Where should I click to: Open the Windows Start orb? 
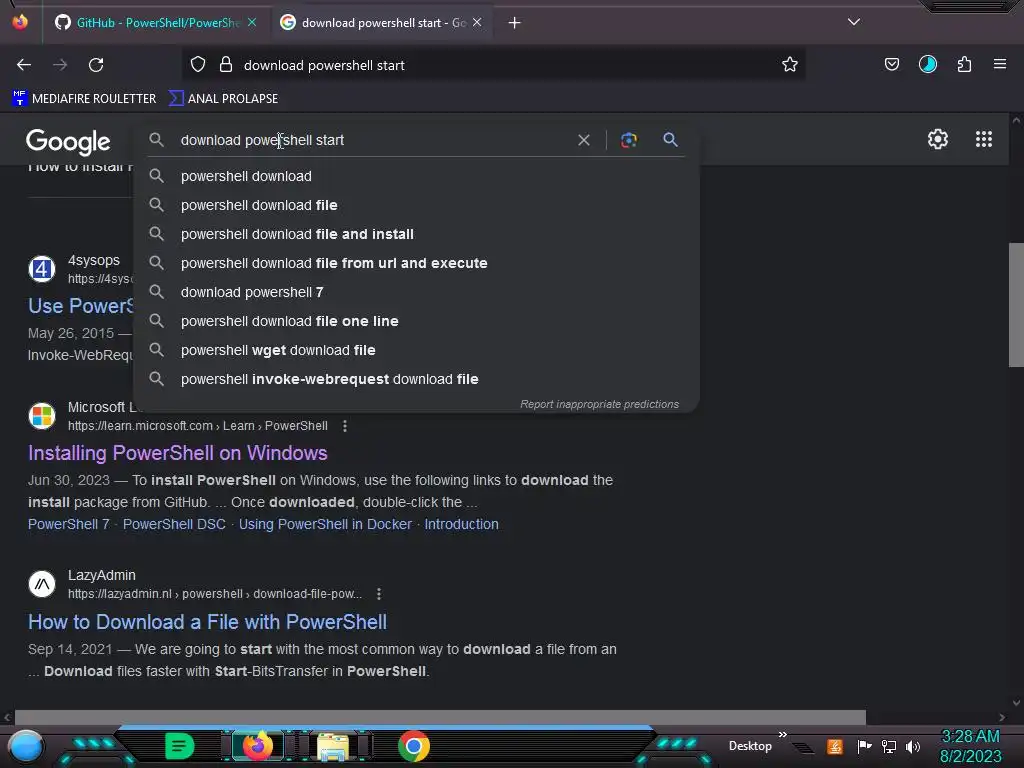(x=26, y=746)
